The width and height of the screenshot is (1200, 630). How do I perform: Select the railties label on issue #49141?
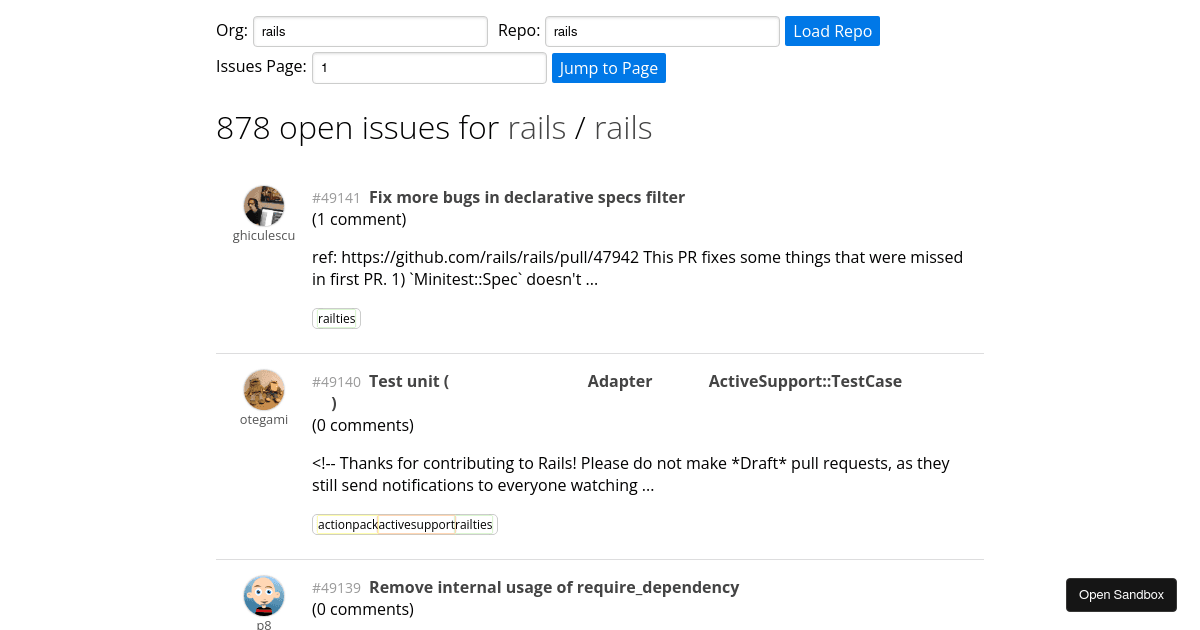coord(336,318)
